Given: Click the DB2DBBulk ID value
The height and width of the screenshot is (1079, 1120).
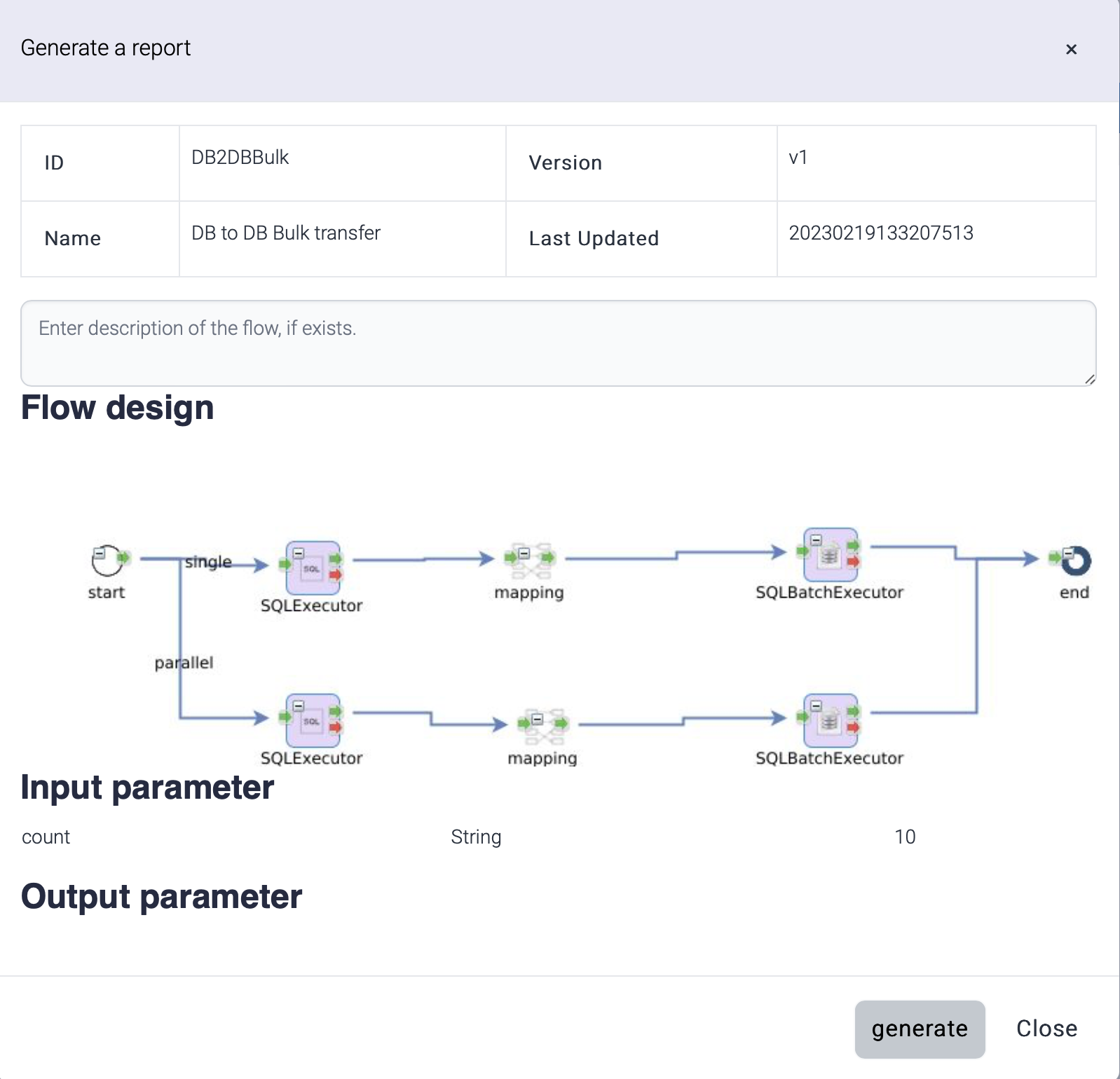Looking at the screenshot, I should pos(240,158).
